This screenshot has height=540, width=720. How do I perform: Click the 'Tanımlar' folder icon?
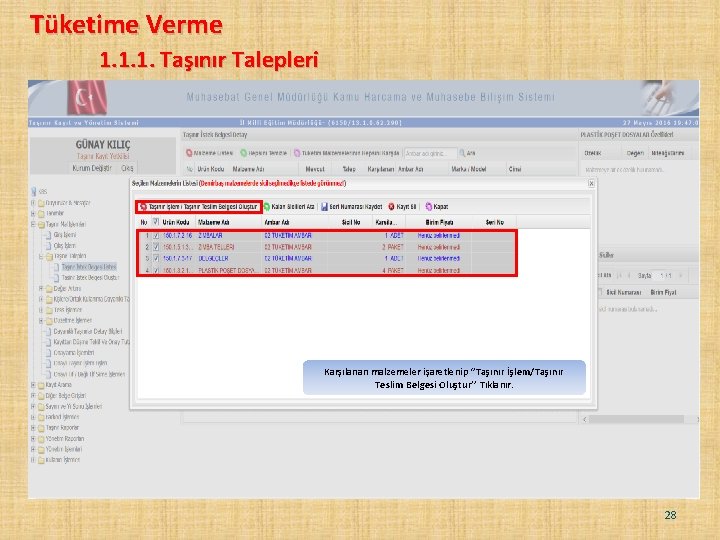(x=41, y=214)
